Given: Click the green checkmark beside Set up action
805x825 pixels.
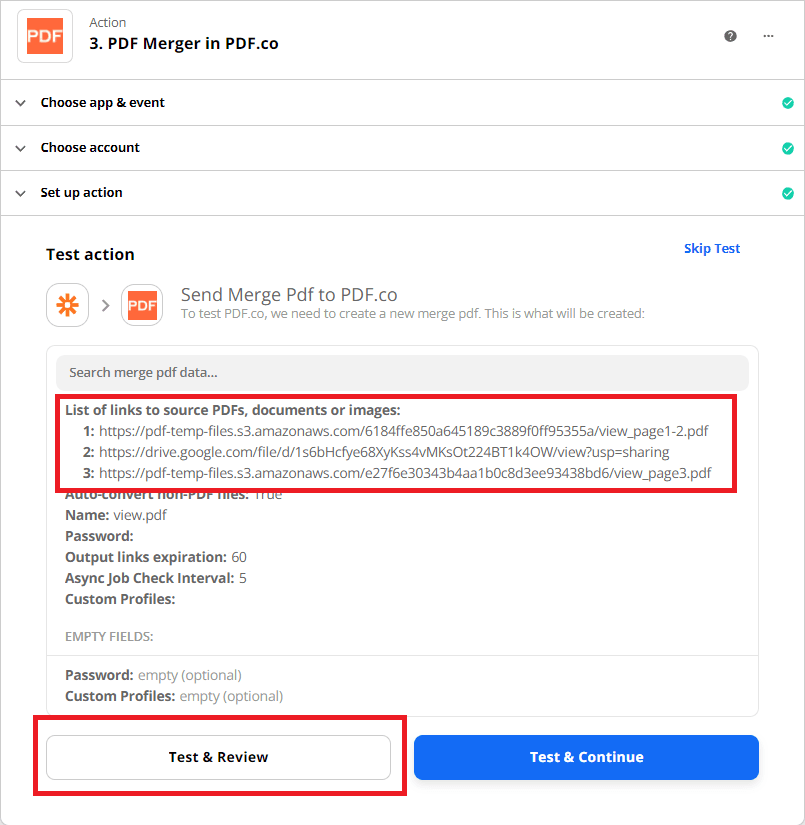Looking at the screenshot, I should point(787,193).
